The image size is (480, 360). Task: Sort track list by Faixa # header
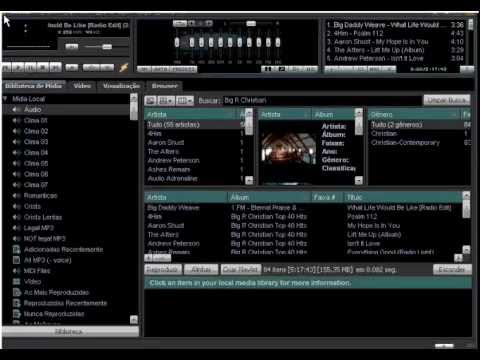pyautogui.click(x=327, y=197)
